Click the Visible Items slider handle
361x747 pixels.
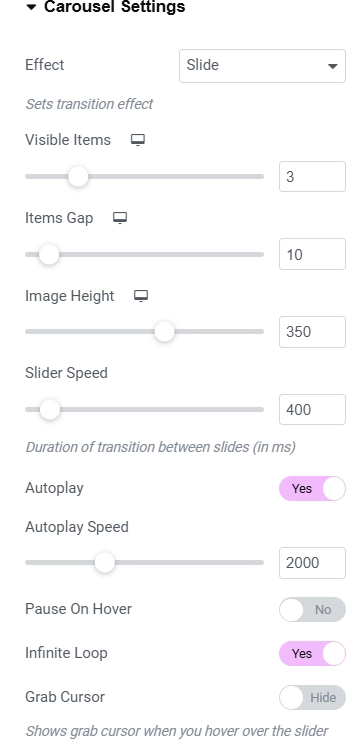click(78, 177)
